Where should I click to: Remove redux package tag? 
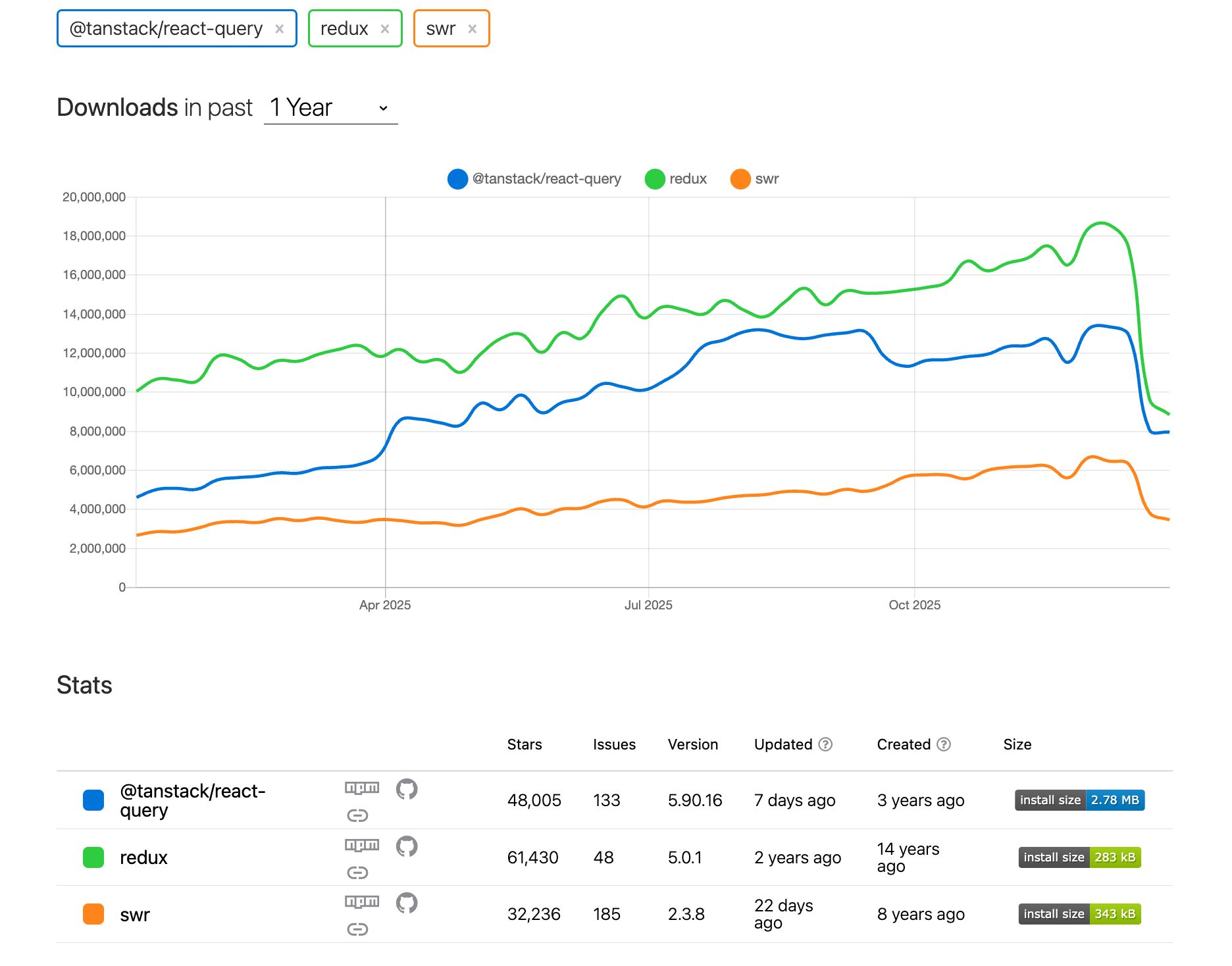[x=385, y=29]
